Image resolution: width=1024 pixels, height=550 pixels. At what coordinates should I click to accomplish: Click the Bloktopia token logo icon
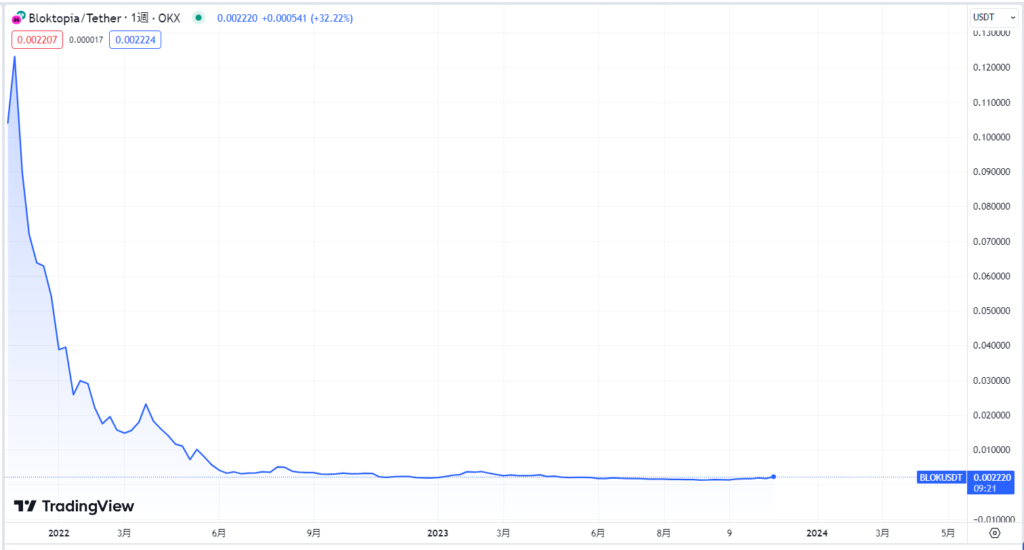[18, 18]
